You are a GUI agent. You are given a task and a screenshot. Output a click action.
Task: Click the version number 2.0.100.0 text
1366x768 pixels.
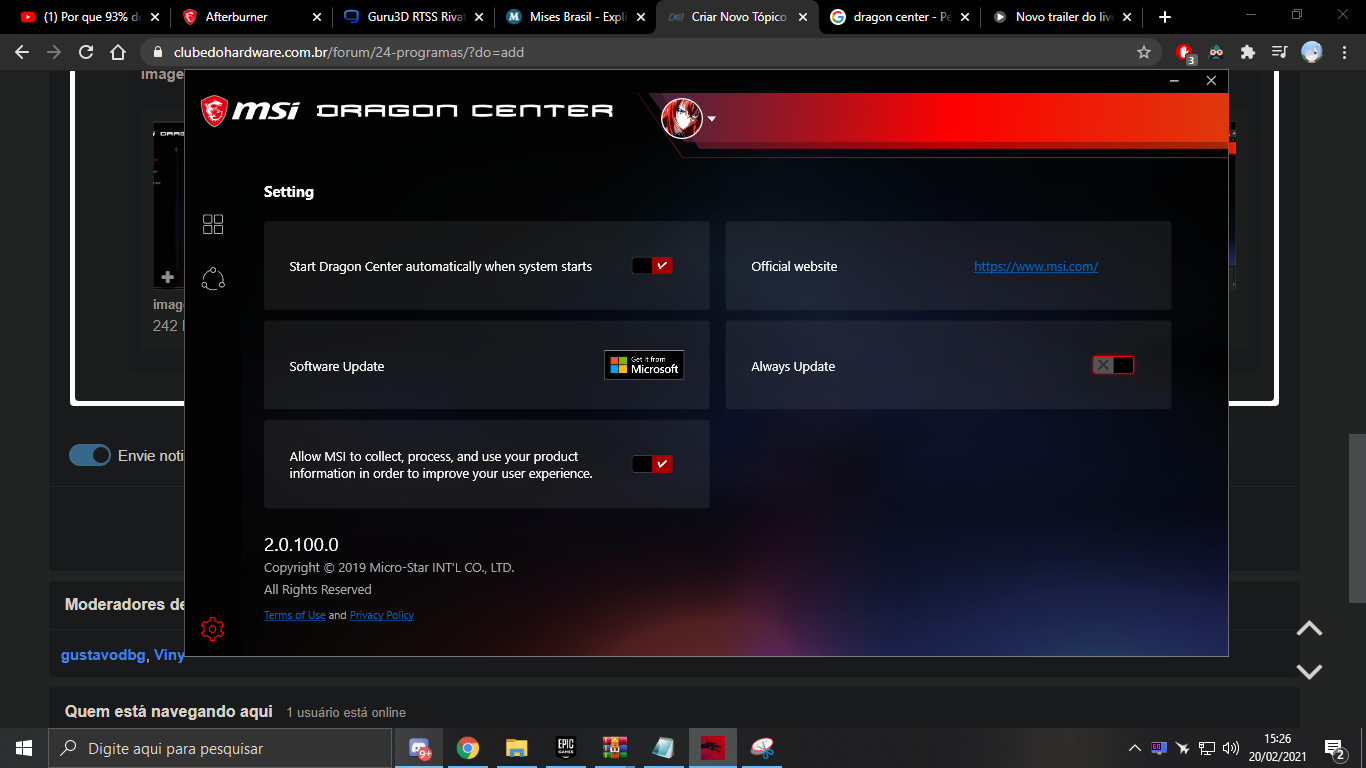[301, 545]
